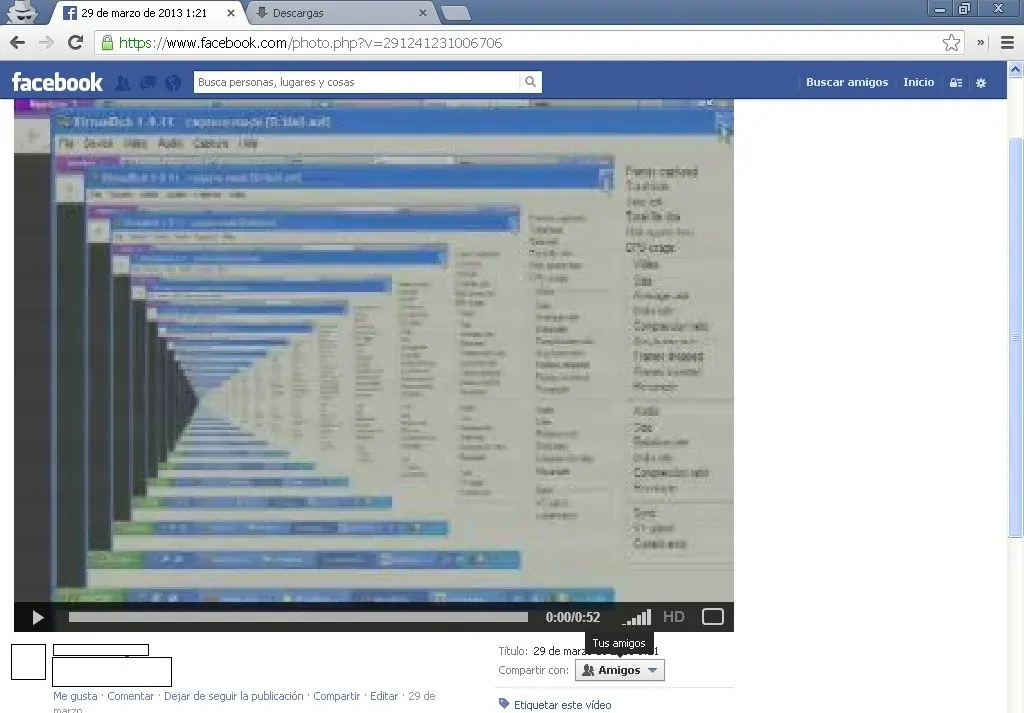Click the browser address bar
This screenshot has height=713, width=1024.
[529, 43]
